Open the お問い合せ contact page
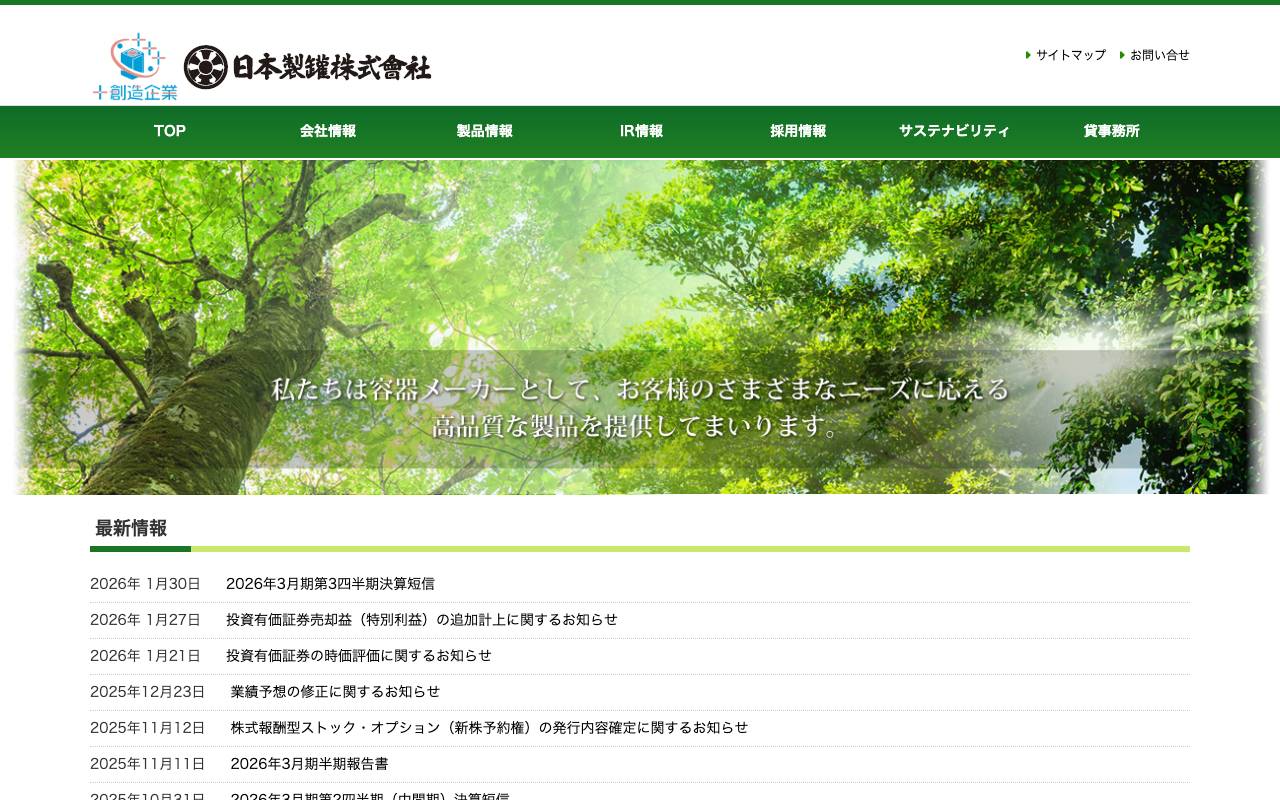1280x800 pixels. pyautogui.click(x=1159, y=55)
